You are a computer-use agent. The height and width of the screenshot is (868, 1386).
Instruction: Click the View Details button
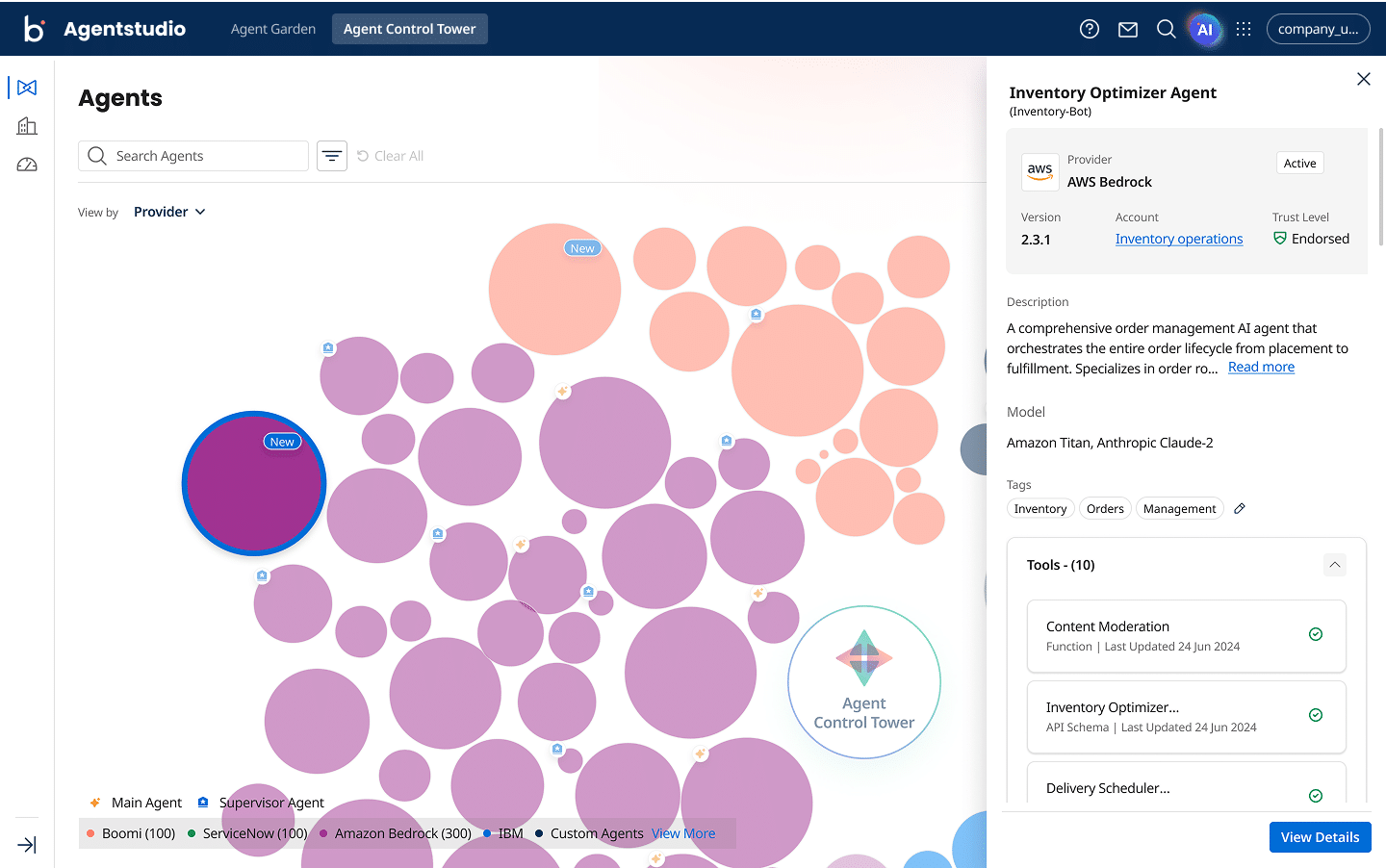pyautogui.click(x=1320, y=837)
